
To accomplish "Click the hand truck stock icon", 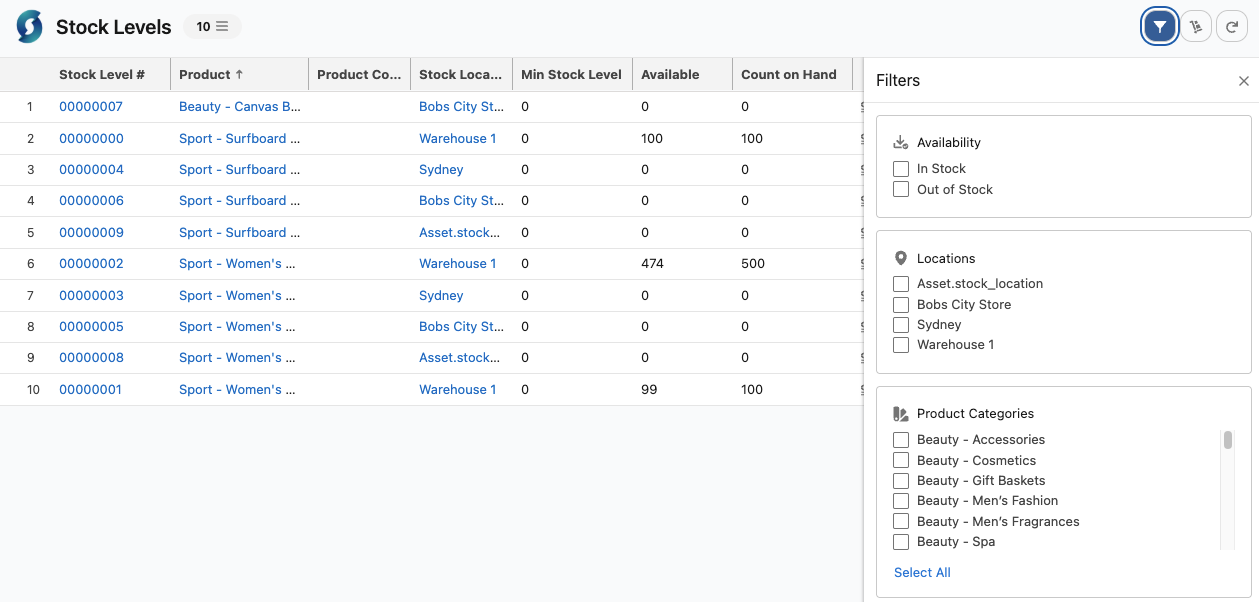I will click(1196, 27).
